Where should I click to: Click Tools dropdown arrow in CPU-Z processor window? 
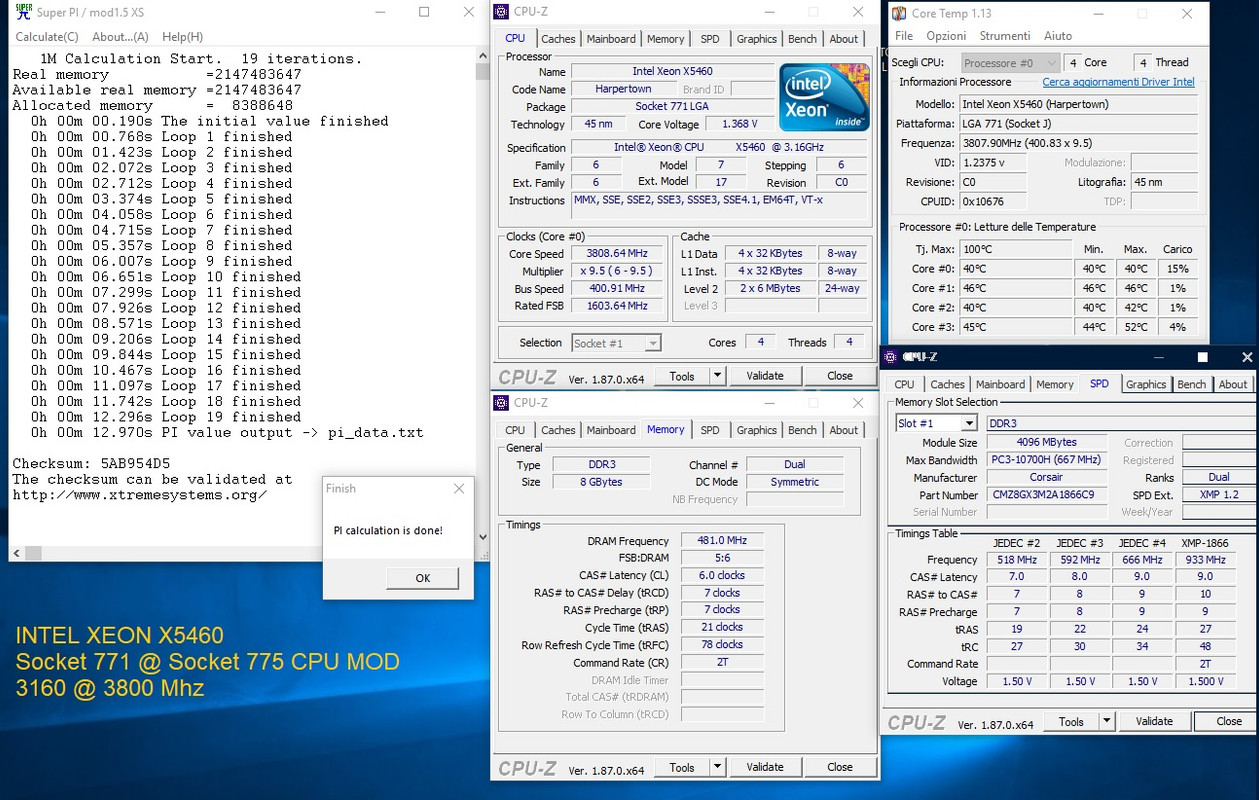coord(717,376)
